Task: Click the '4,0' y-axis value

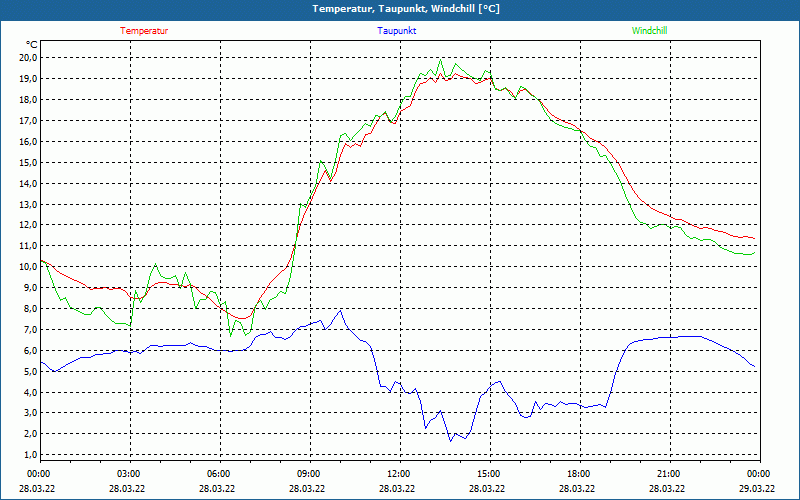Action: 30,392
